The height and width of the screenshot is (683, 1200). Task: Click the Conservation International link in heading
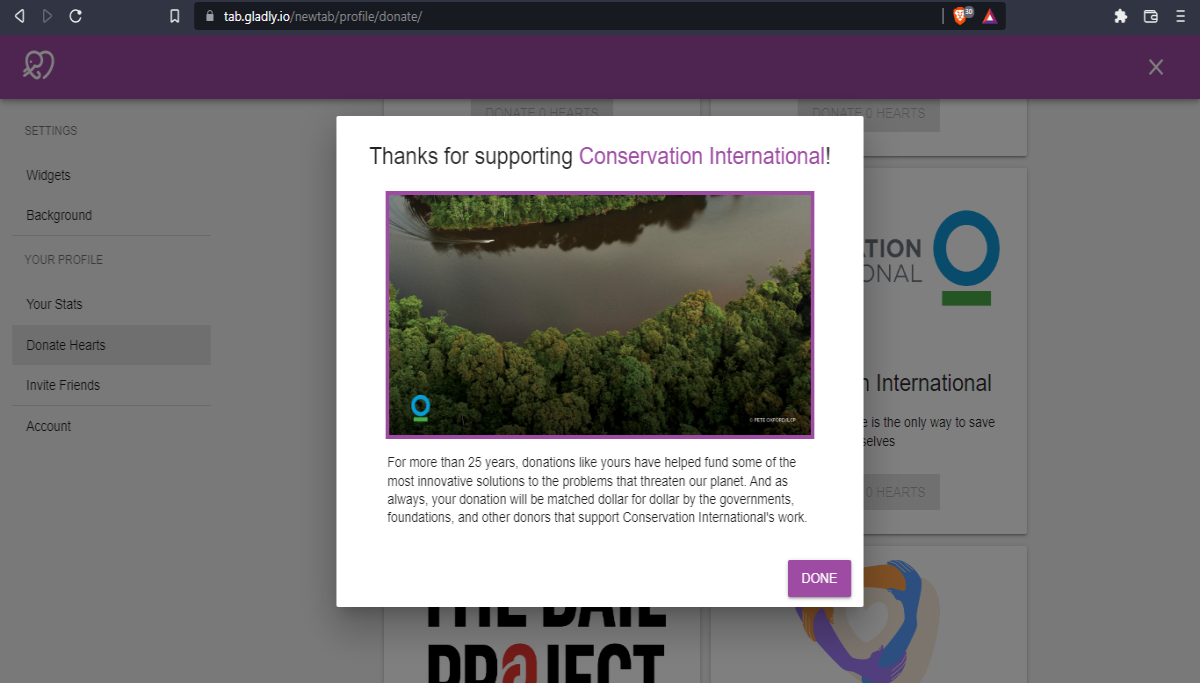pyautogui.click(x=702, y=156)
